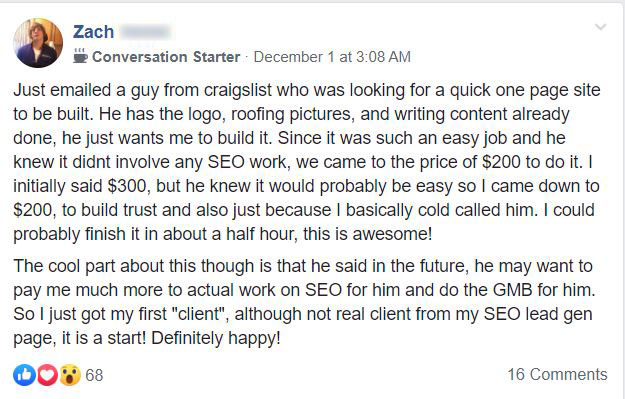The height and width of the screenshot is (399, 625).
Task: Click the phrase this is awesome!
Action: coord(368,234)
